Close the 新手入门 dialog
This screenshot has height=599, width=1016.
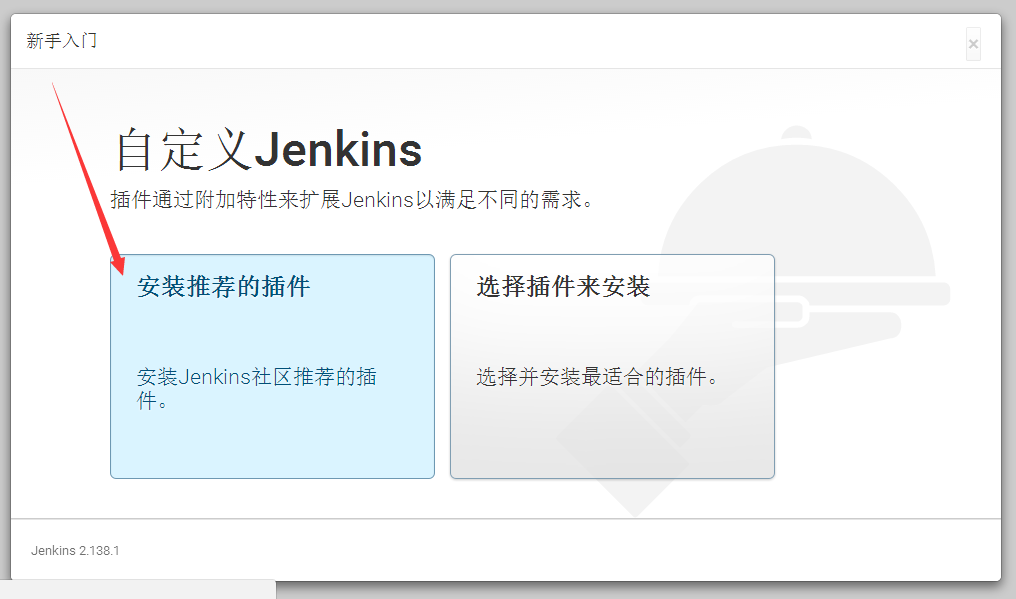tap(973, 44)
